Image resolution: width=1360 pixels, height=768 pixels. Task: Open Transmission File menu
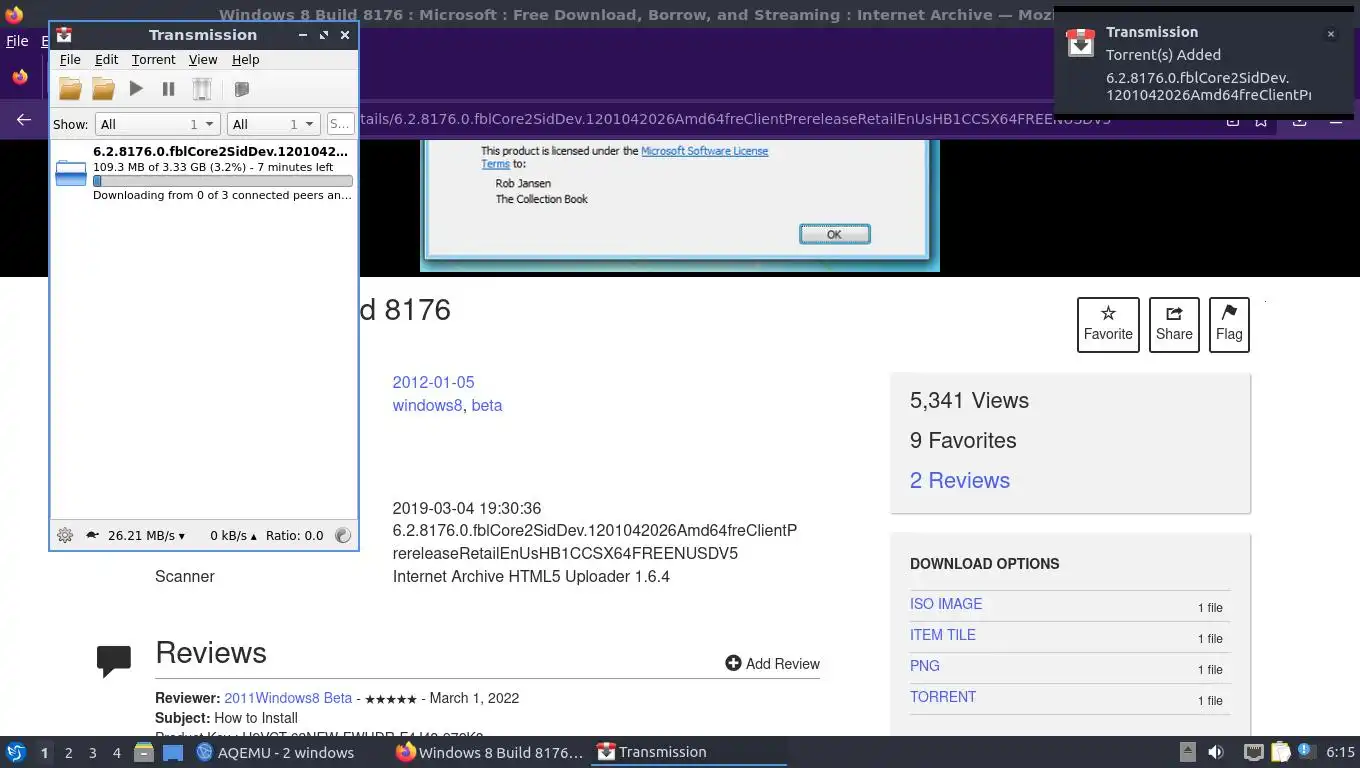click(70, 60)
